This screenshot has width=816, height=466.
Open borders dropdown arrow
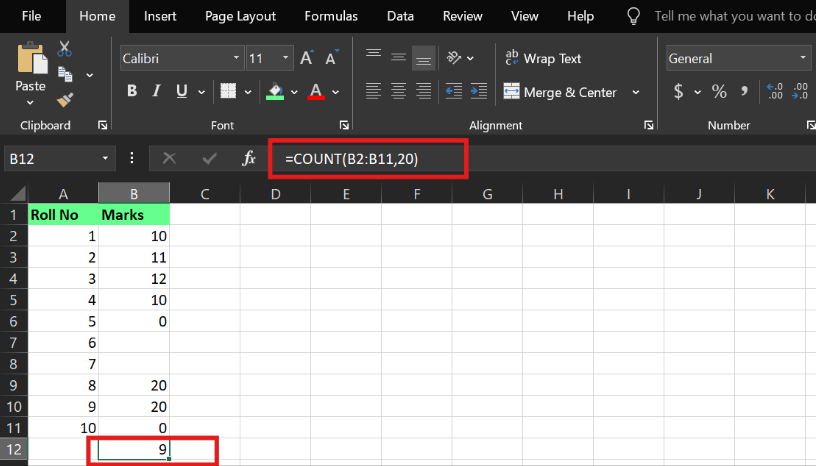click(x=248, y=92)
